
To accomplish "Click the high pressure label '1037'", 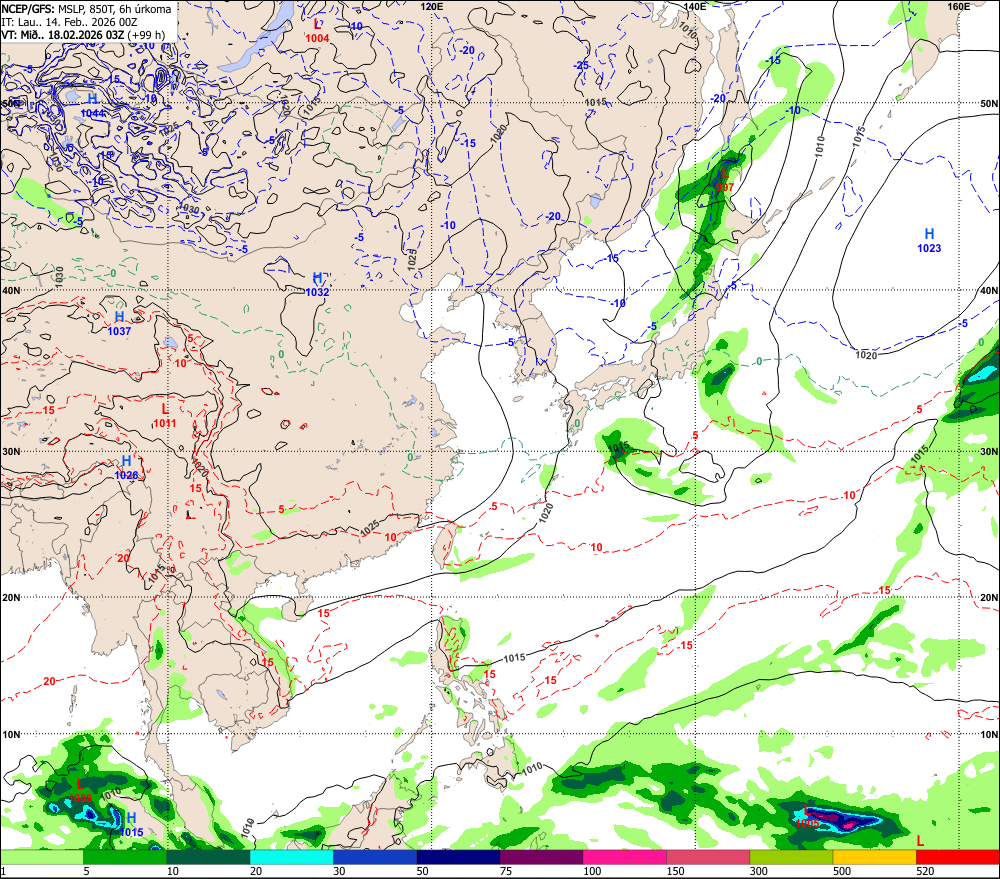I will (x=119, y=331).
